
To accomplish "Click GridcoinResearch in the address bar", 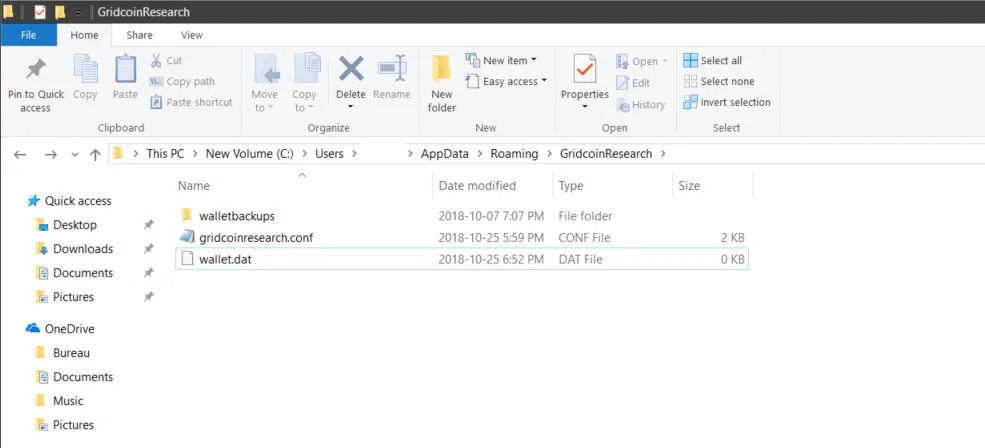I will tap(606, 153).
